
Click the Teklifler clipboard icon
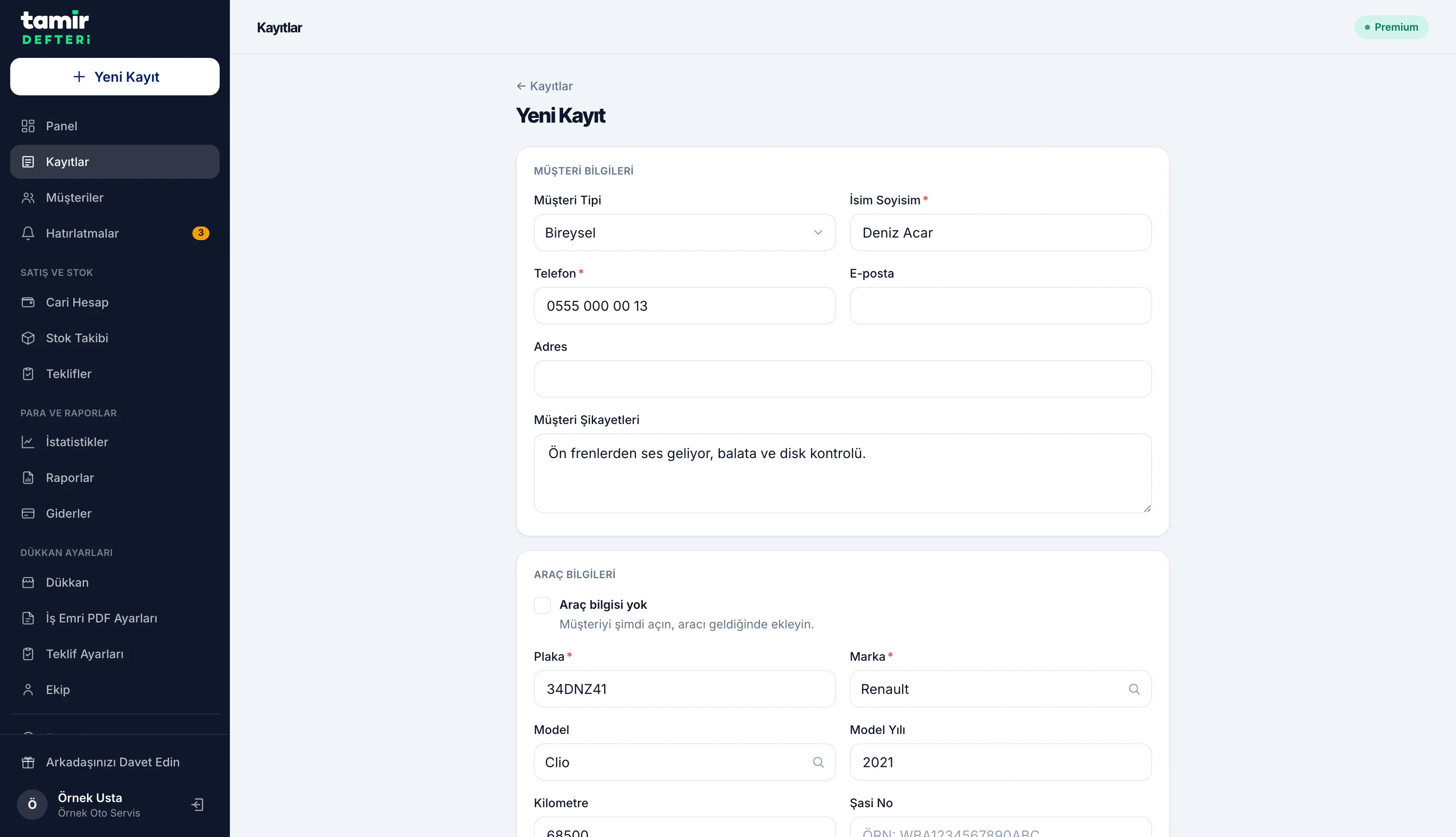pos(28,374)
